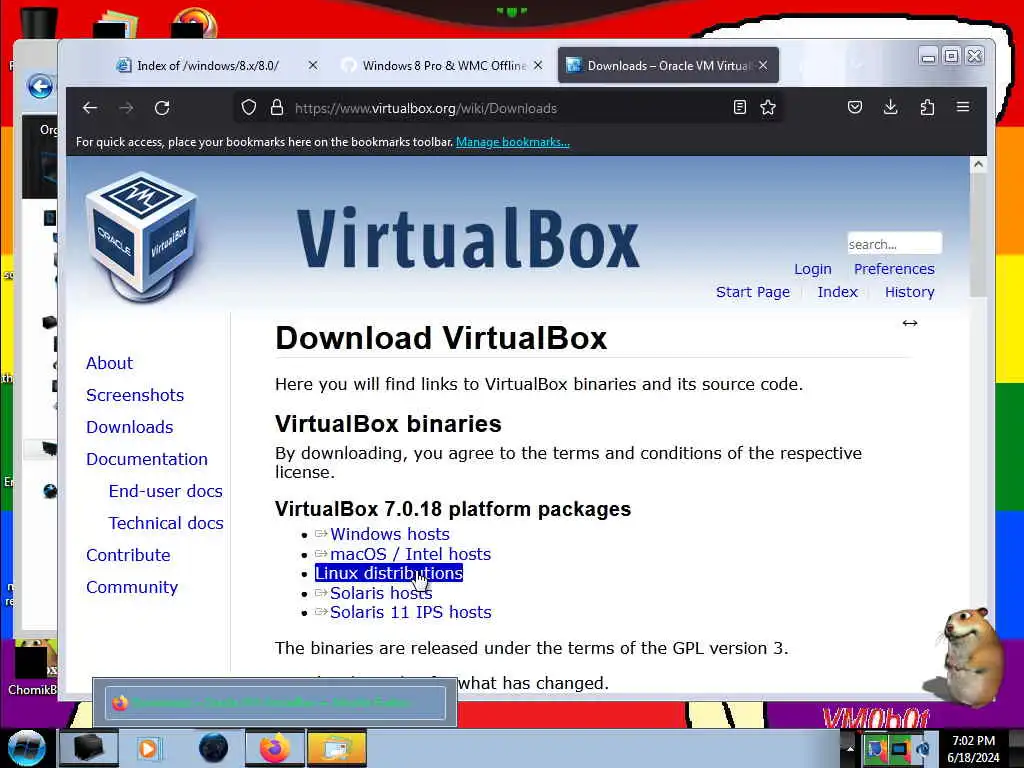Open the Preferences link

point(894,269)
